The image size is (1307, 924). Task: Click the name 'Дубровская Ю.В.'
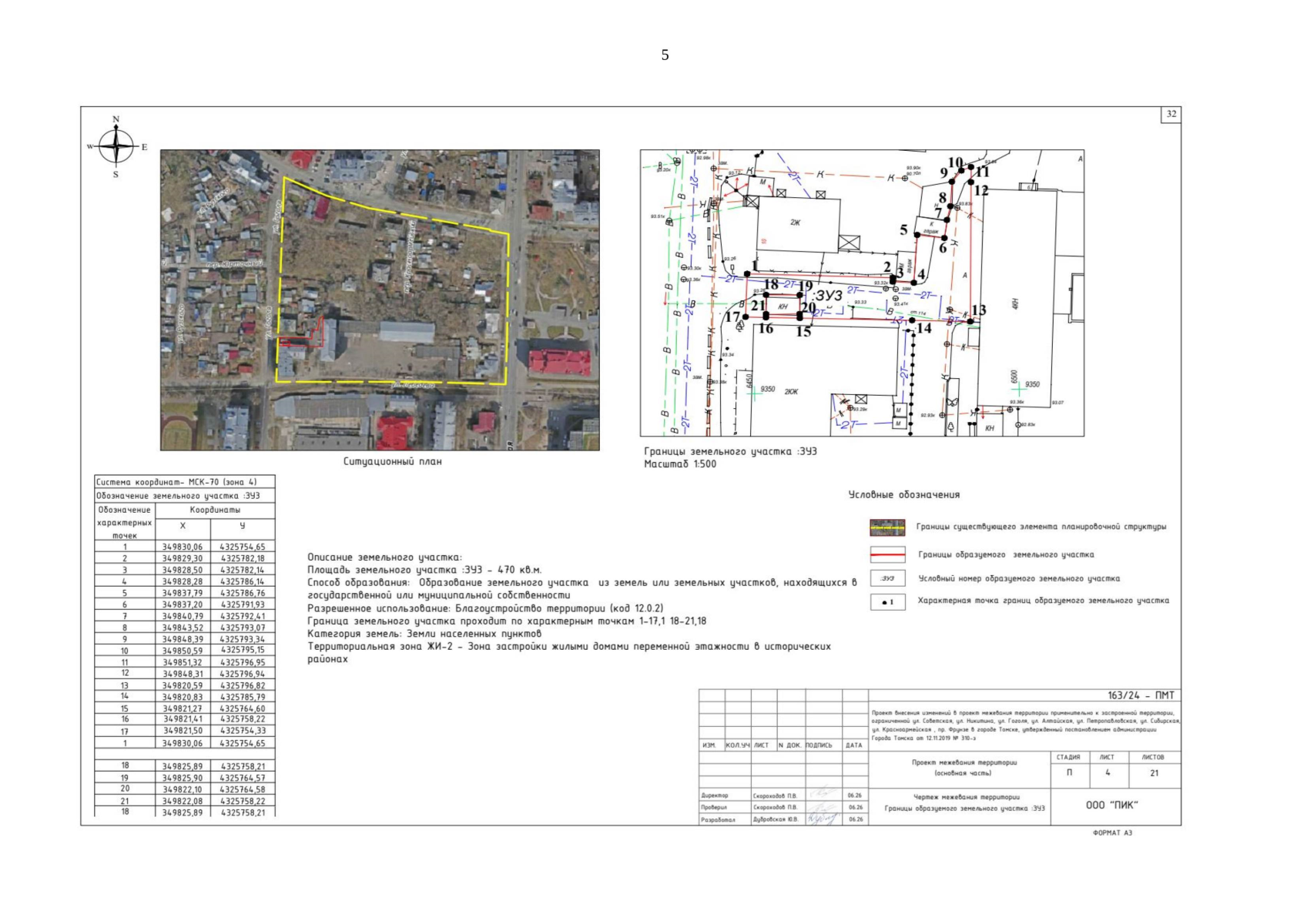(776, 820)
